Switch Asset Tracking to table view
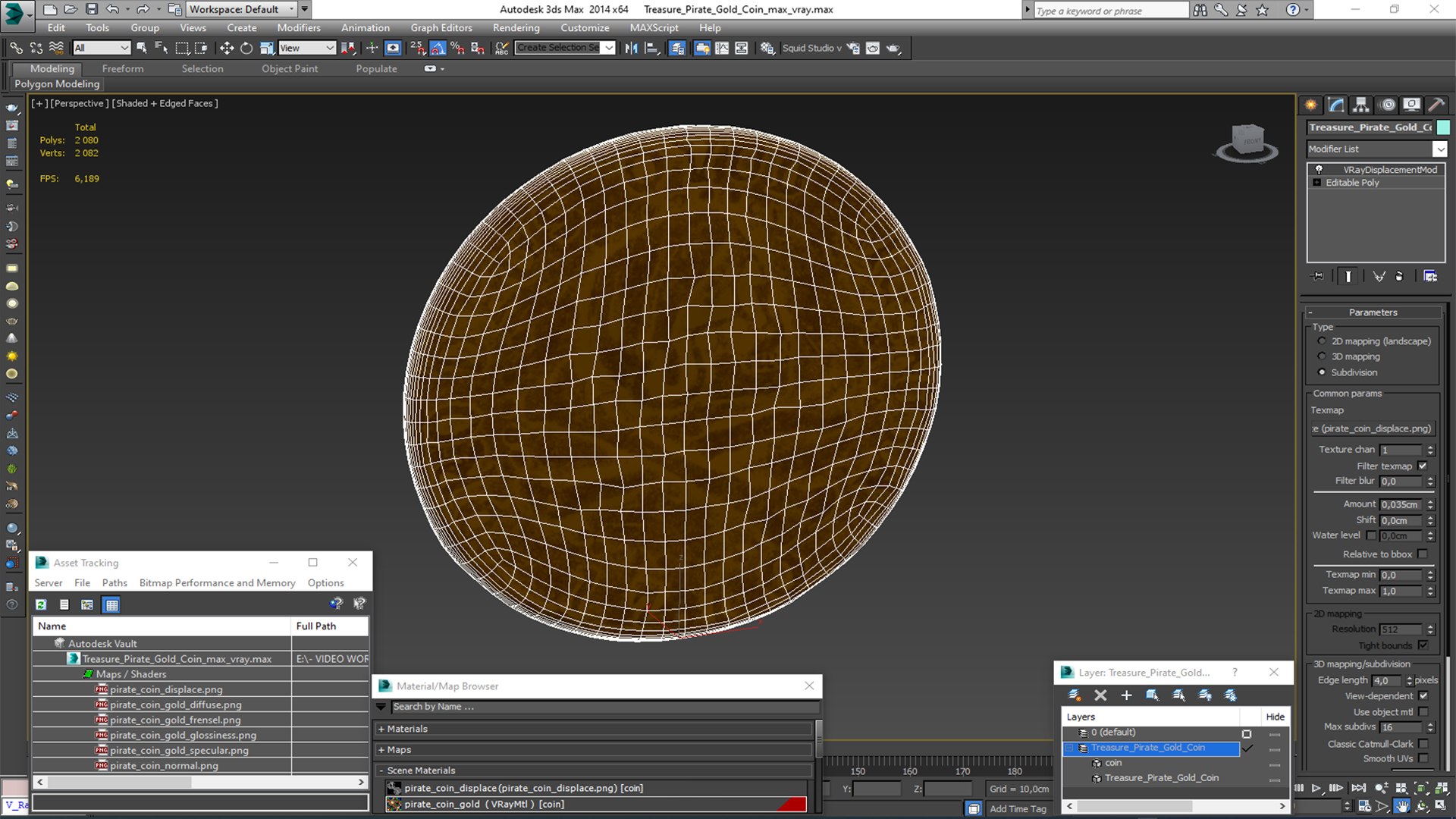 (x=111, y=604)
